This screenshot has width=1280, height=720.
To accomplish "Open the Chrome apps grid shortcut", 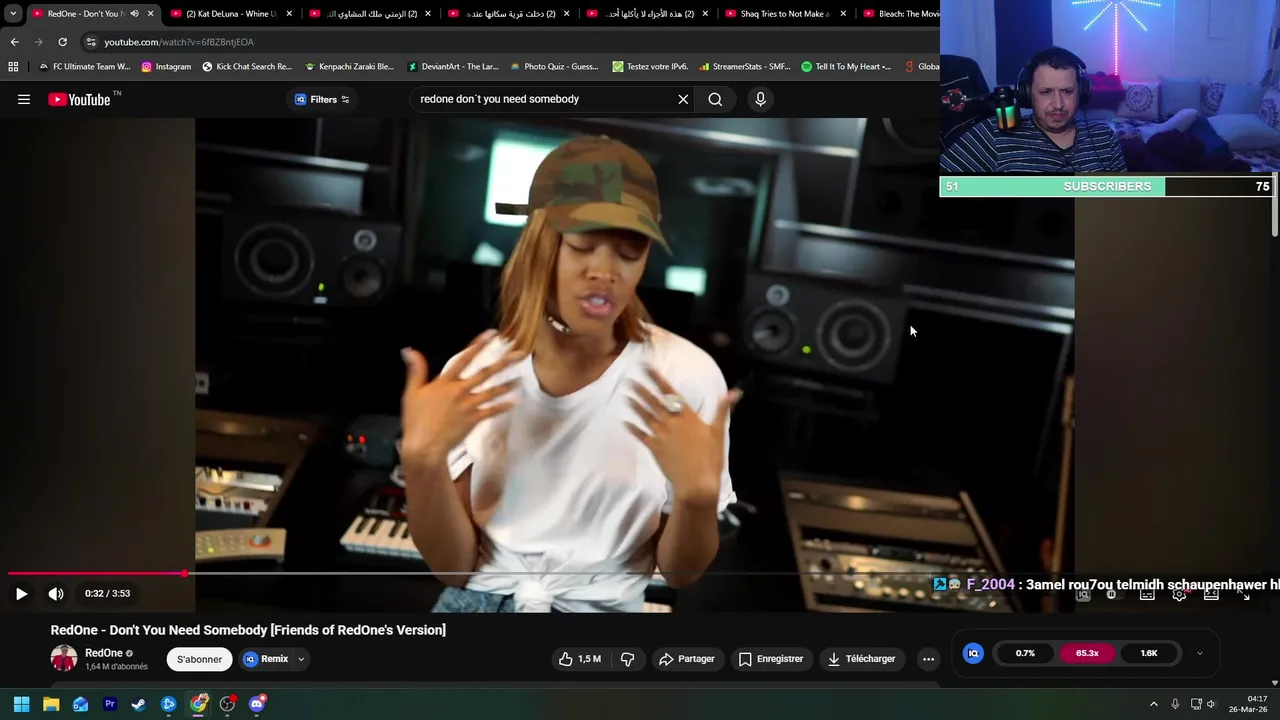I will click(x=13, y=67).
